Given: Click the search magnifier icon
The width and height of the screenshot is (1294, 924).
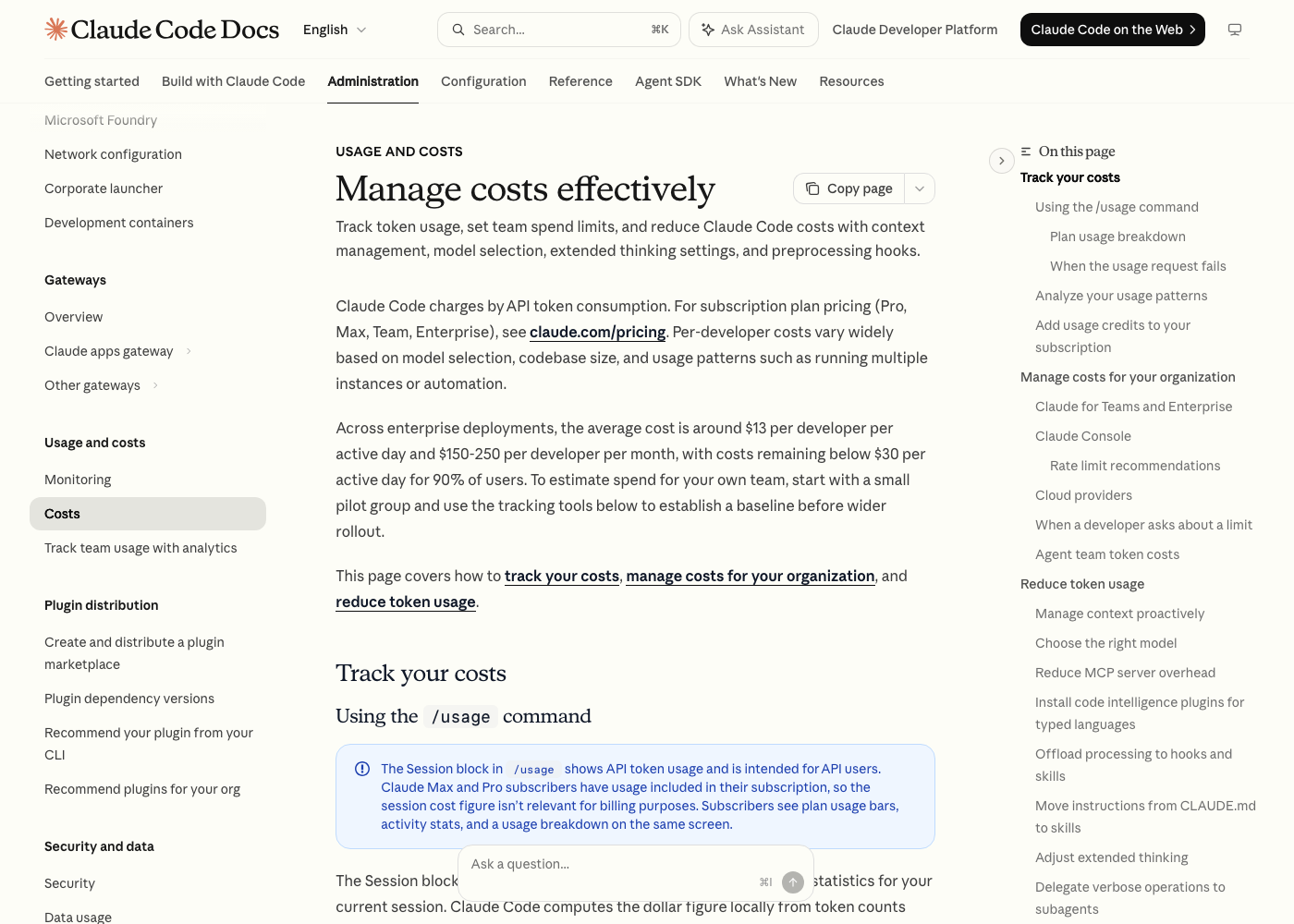Looking at the screenshot, I should coord(458,30).
